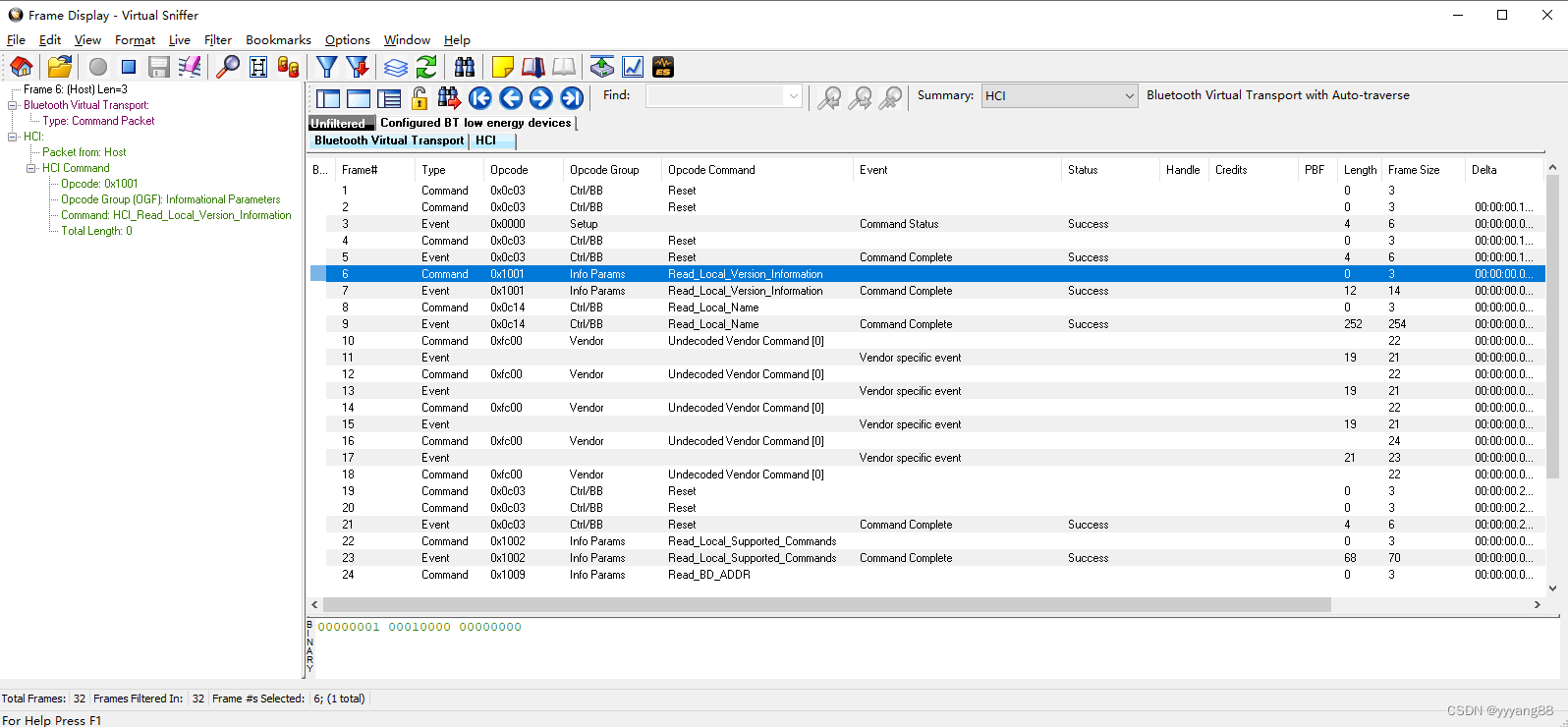Switch to Bluetooth Virtual Transport tab
This screenshot has width=1568, height=727.
click(x=389, y=140)
